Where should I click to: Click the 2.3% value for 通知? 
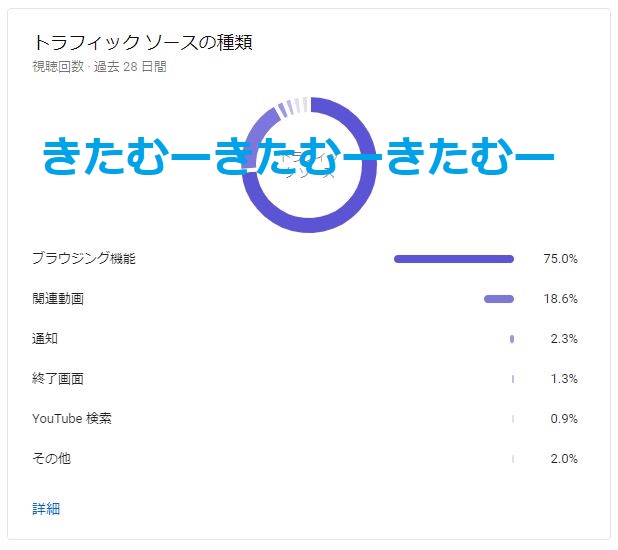click(x=564, y=339)
